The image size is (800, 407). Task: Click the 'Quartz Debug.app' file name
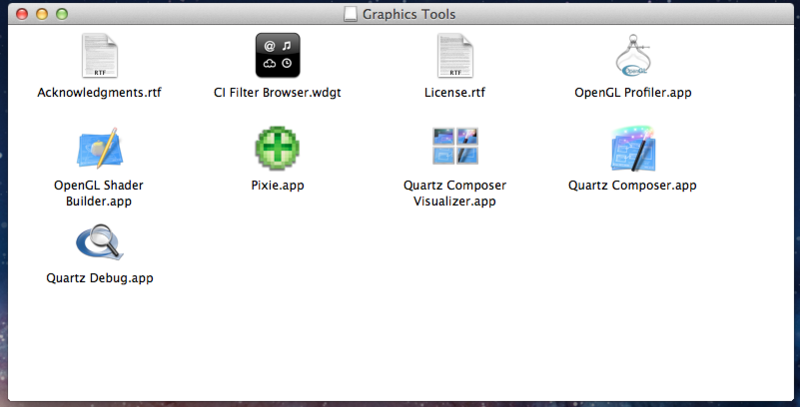tap(99, 278)
